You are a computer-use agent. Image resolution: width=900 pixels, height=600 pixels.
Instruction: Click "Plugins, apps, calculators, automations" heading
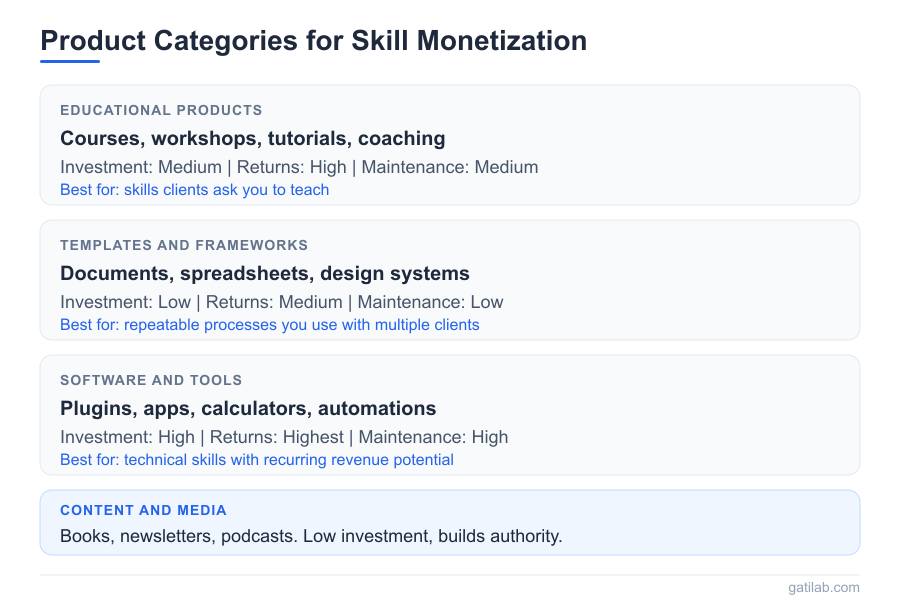pyautogui.click(x=248, y=408)
